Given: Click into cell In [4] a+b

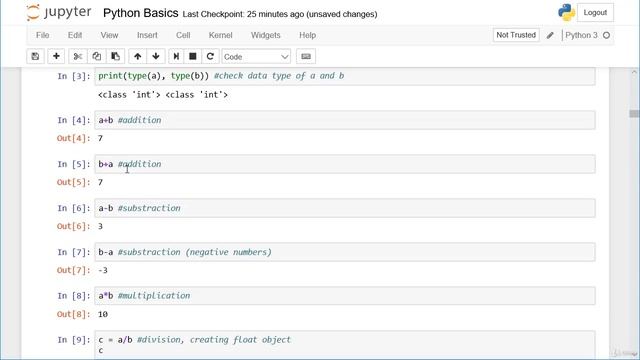Looking at the screenshot, I should [x=345, y=120].
